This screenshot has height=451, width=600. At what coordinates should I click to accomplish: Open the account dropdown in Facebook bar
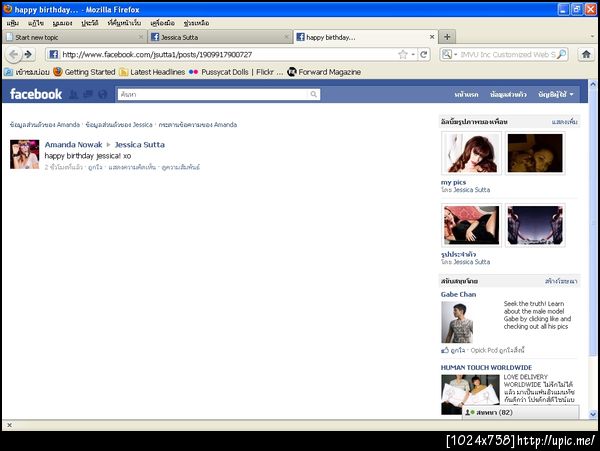pos(556,94)
